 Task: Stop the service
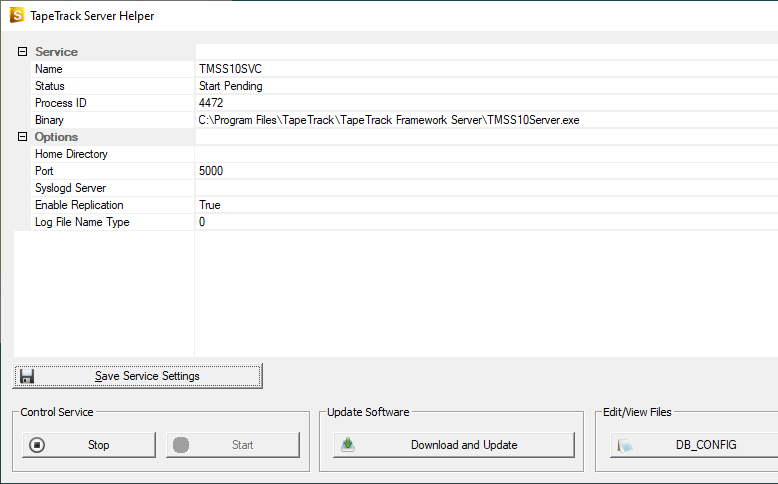tap(89, 445)
